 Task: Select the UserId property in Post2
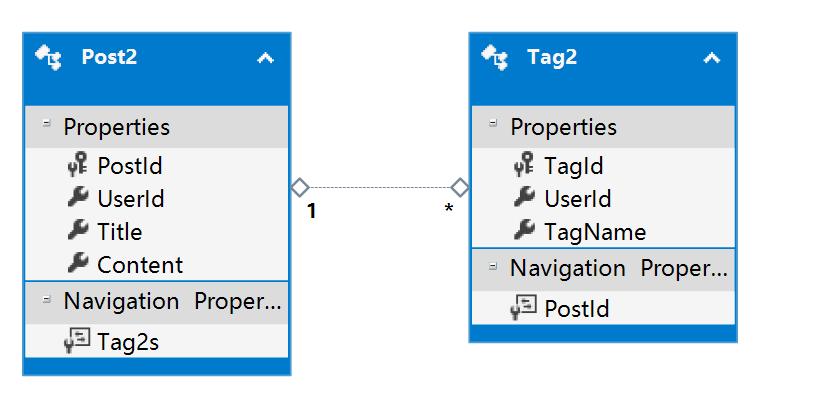tap(130, 199)
